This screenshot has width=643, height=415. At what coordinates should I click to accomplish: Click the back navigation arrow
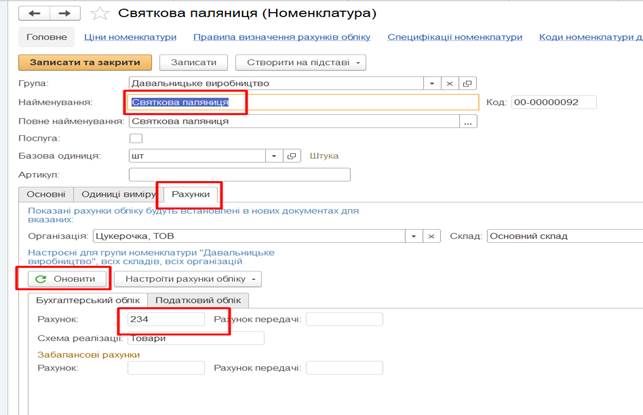[35, 13]
